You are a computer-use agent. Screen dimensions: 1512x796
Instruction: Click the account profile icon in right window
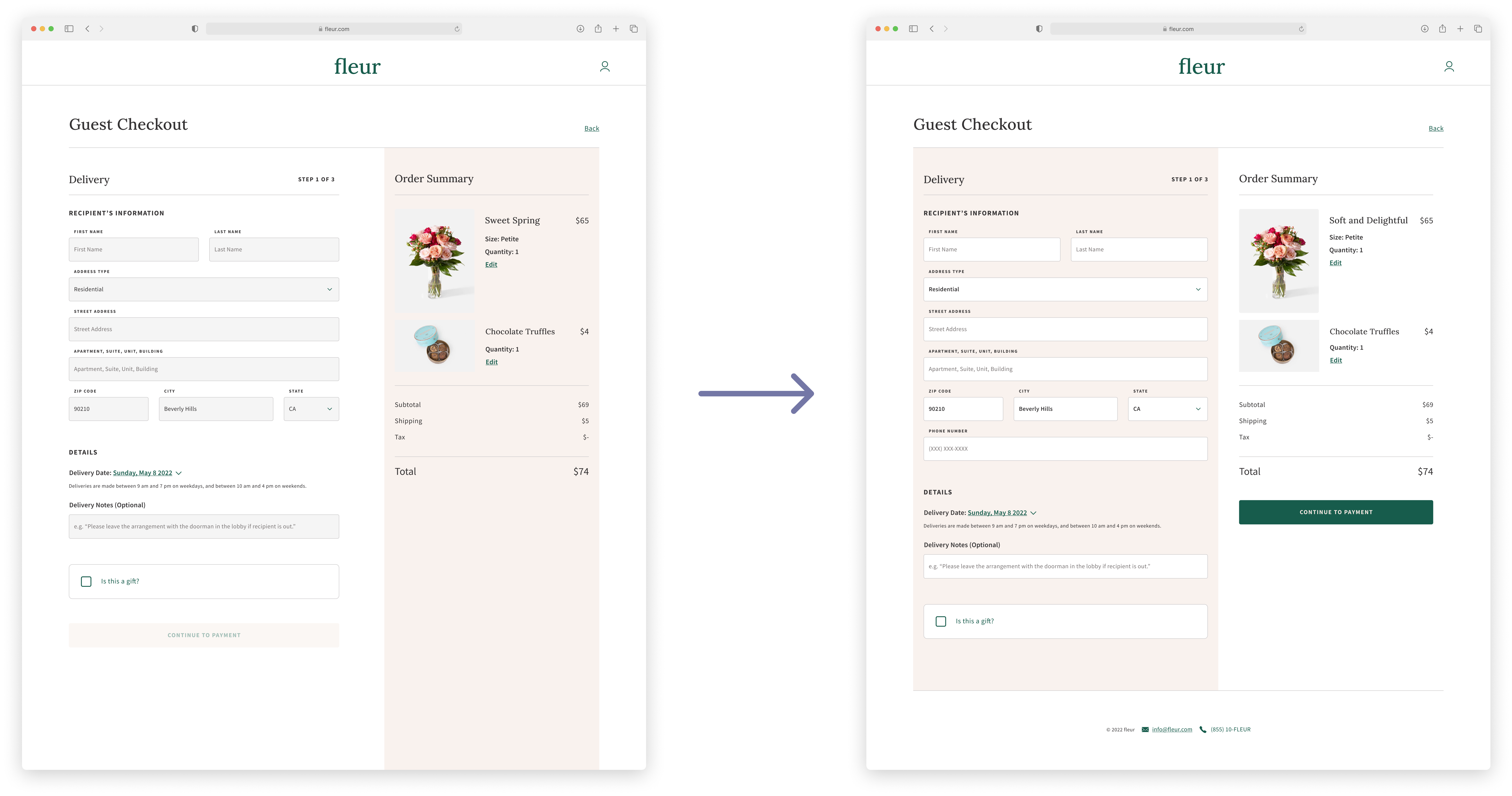point(1449,66)
